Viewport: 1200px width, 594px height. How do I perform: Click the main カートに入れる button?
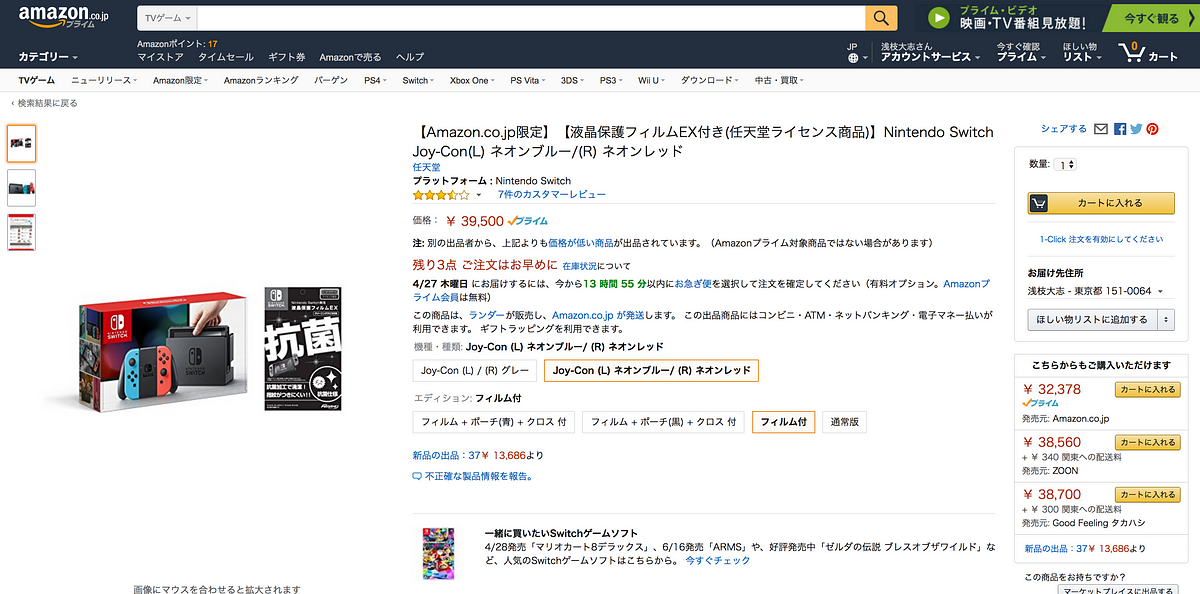tap(1101, 203)
